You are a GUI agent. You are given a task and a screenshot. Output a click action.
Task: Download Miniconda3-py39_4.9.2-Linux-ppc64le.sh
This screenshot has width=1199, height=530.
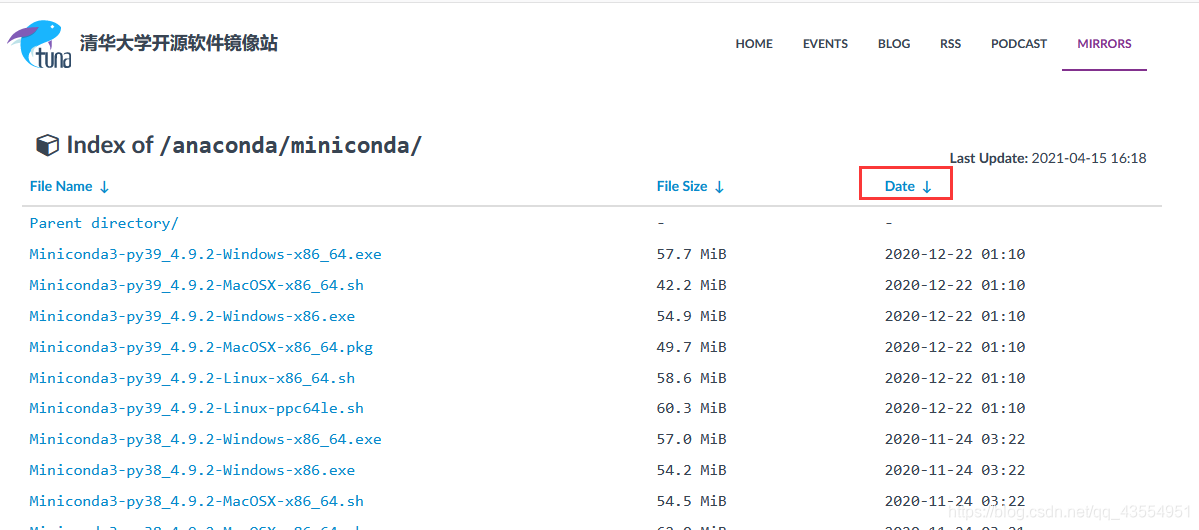pos(197,408)
